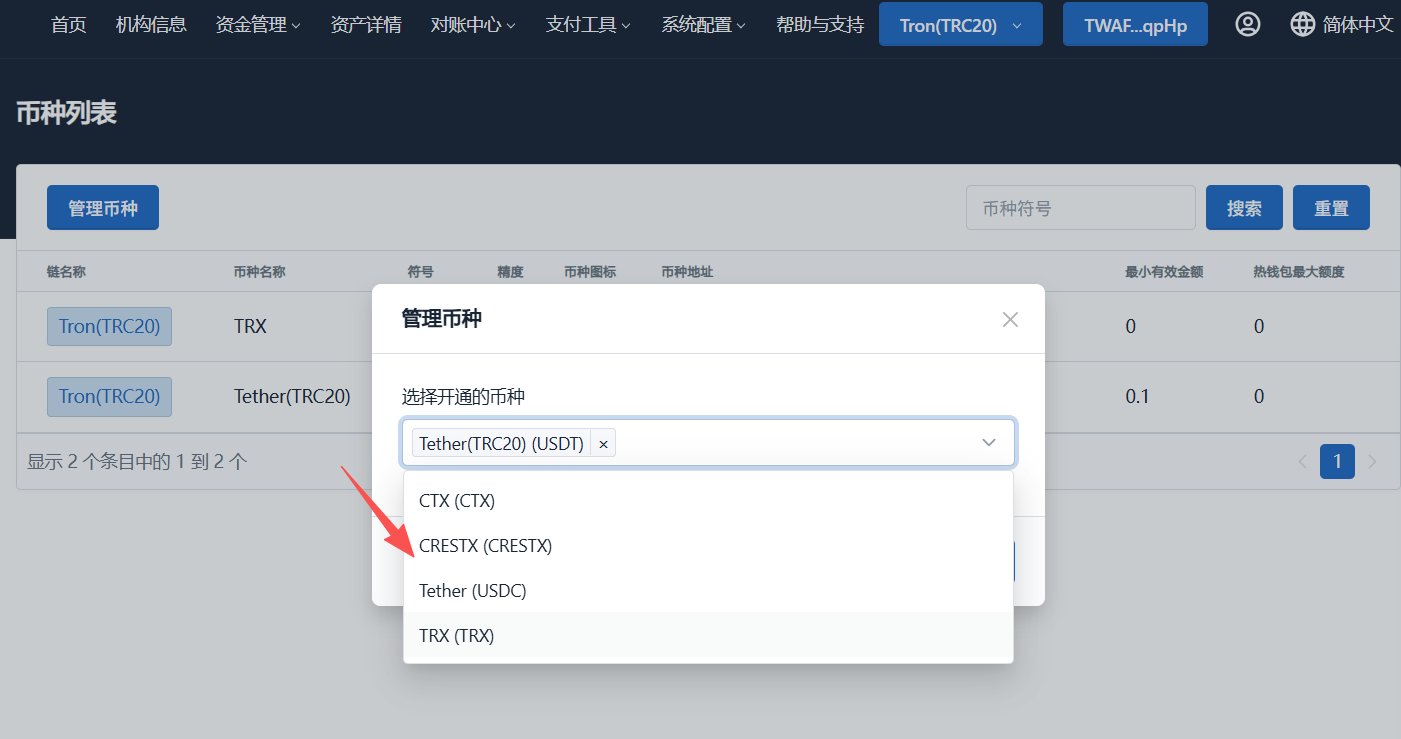
Task: Go to the 首页 menu item
Action: (x=67, y=24)
